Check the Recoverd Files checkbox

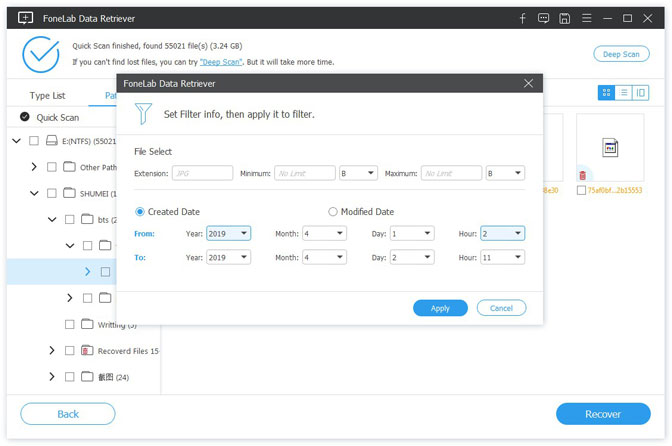coord(69,350)
